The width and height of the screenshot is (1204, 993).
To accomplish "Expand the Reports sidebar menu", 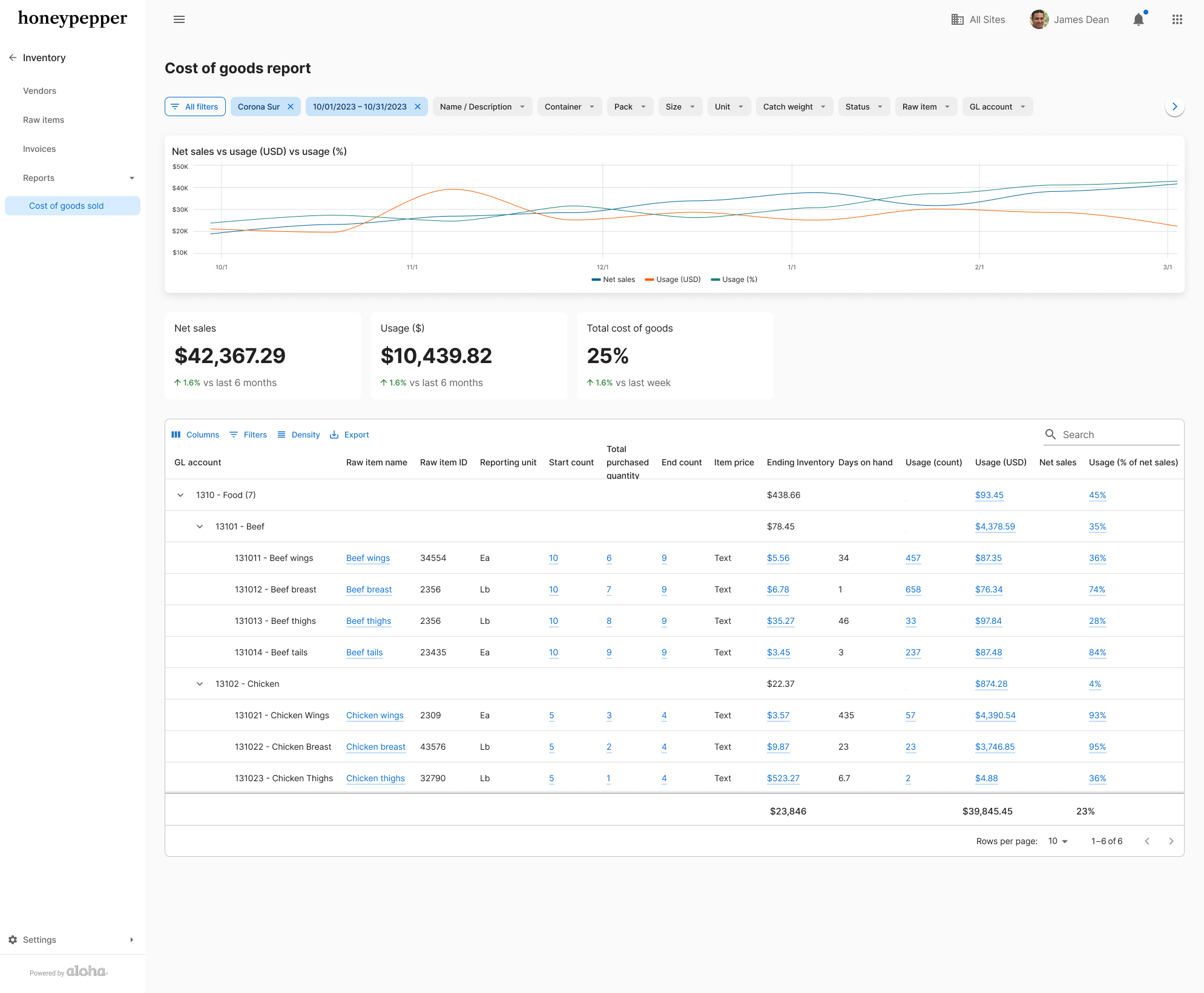I will (73, 178).
